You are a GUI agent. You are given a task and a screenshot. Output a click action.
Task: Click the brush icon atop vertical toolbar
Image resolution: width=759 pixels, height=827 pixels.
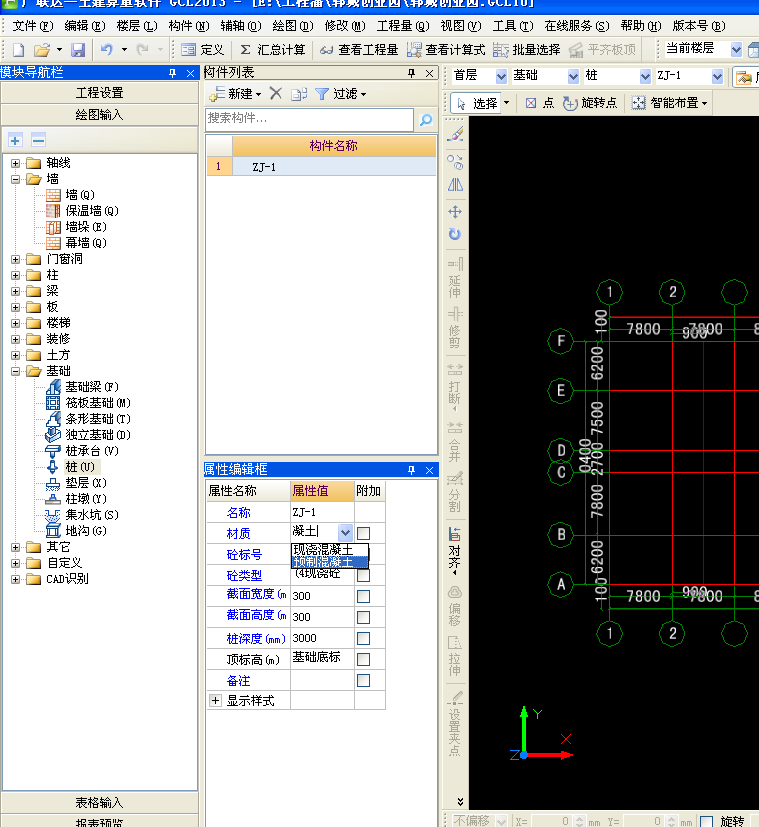(x=455, y=134)
